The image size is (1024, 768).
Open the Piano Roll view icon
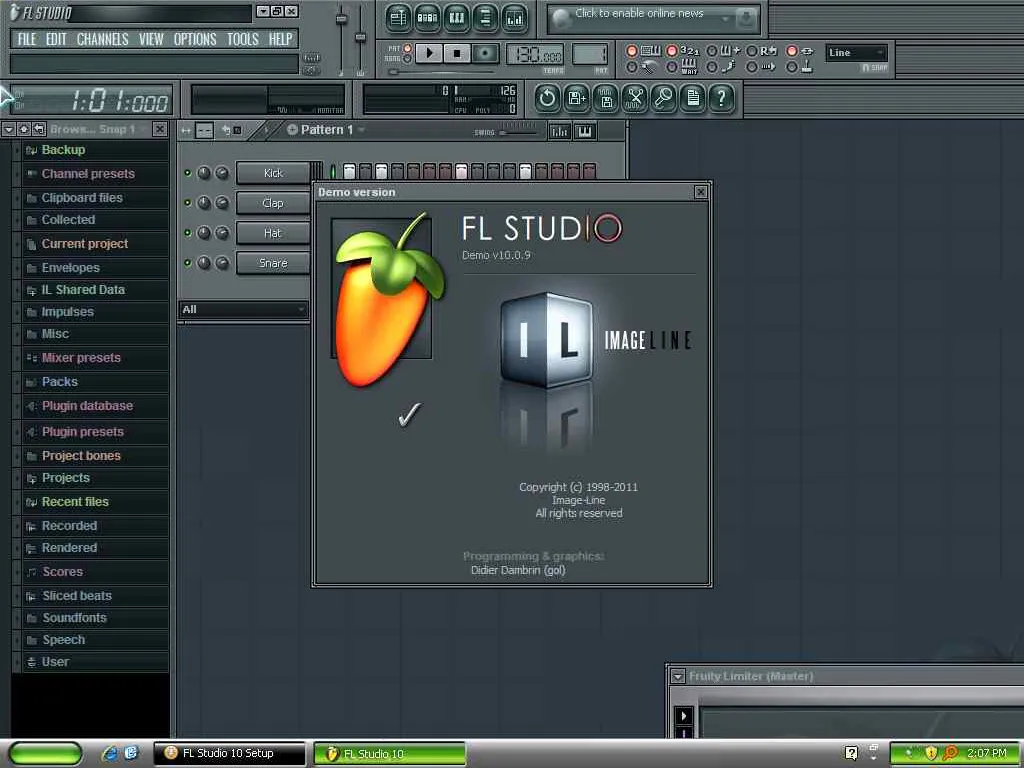point(456,18)
